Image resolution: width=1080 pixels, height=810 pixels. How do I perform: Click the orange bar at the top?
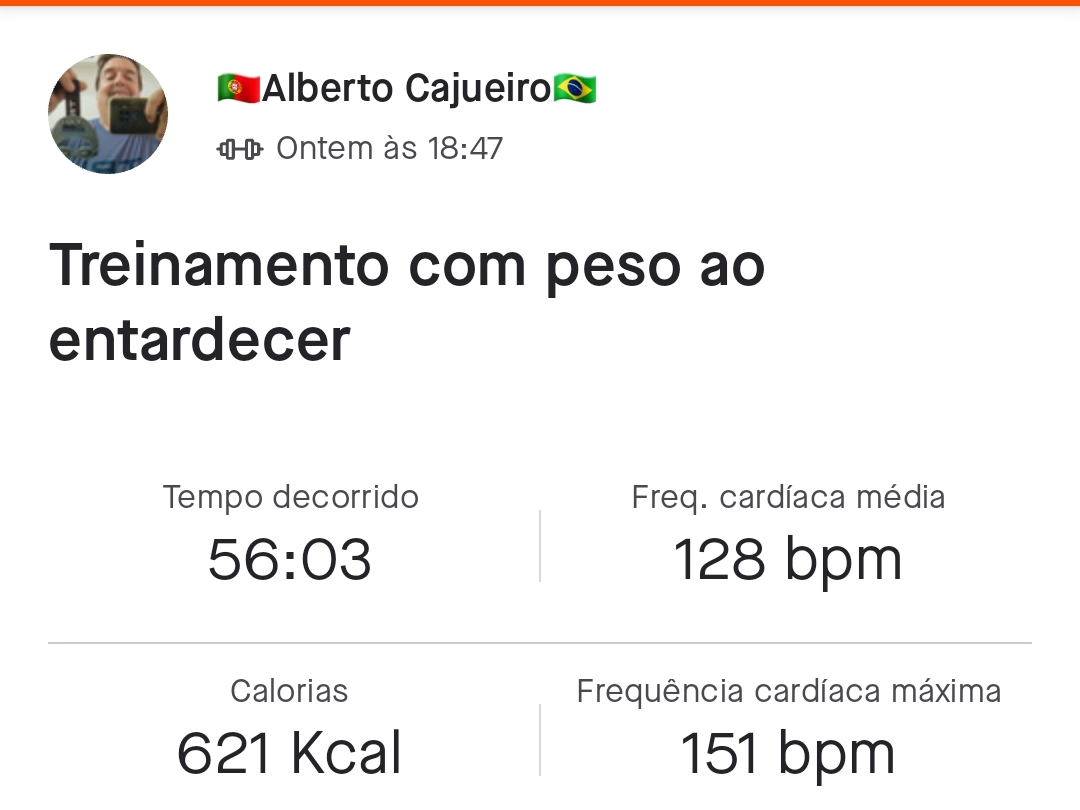tap(540, 3)
